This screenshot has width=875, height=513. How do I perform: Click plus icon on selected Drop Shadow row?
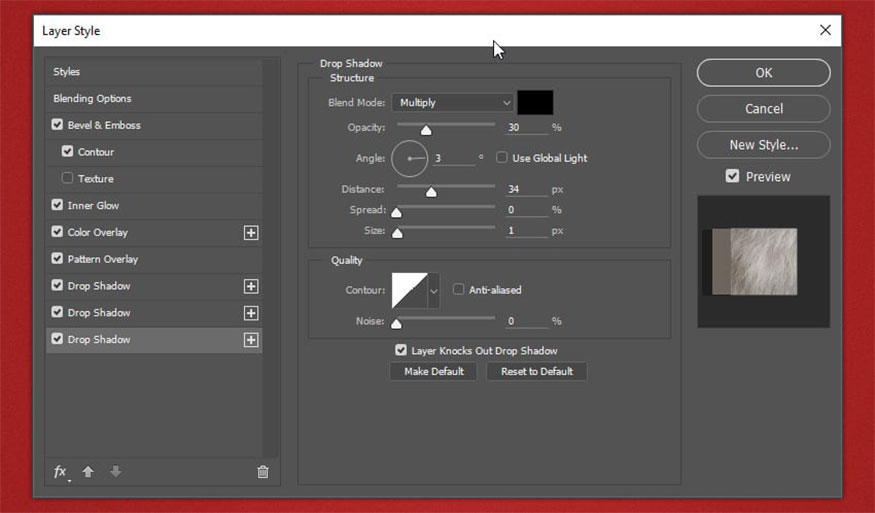[251, 340]
